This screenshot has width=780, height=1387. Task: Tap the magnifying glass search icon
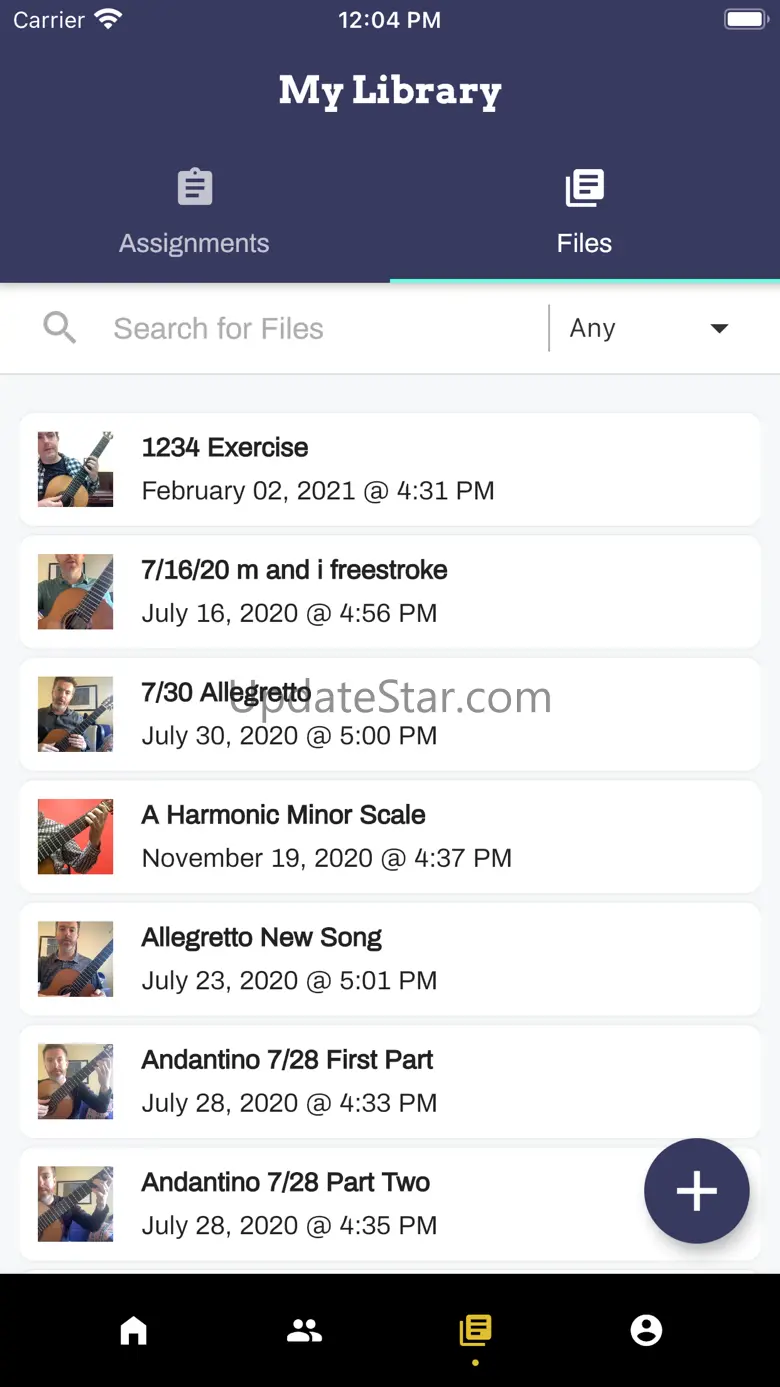pos(60,328)
